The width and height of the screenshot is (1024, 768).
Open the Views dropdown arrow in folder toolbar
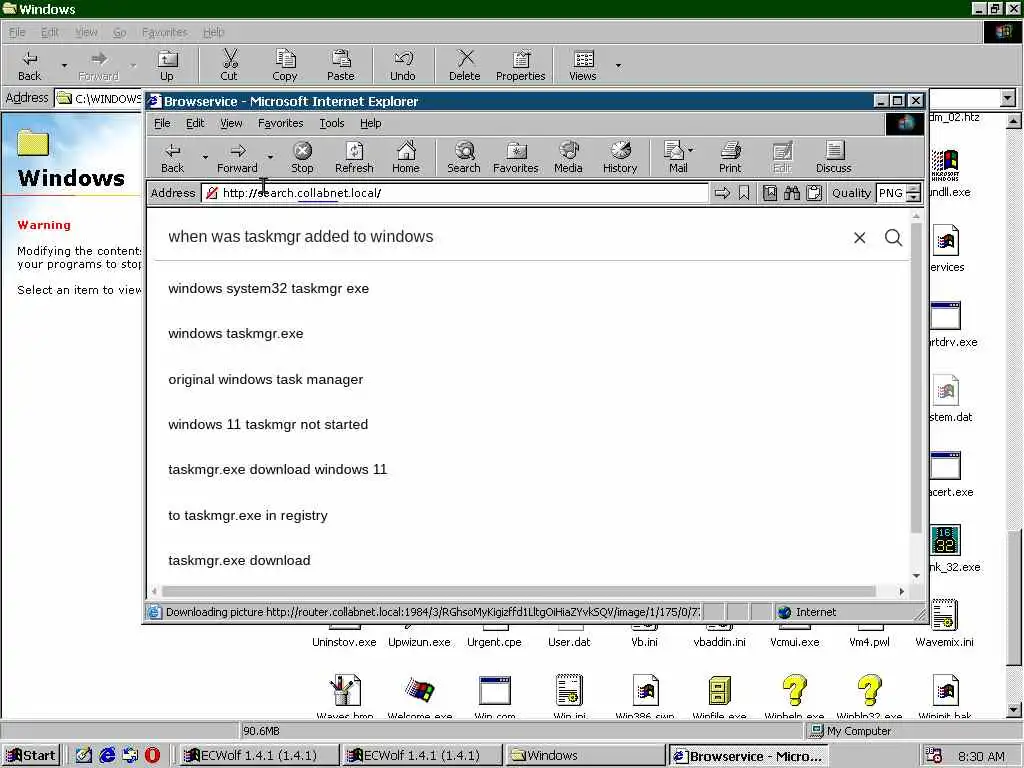coord(618,65)
